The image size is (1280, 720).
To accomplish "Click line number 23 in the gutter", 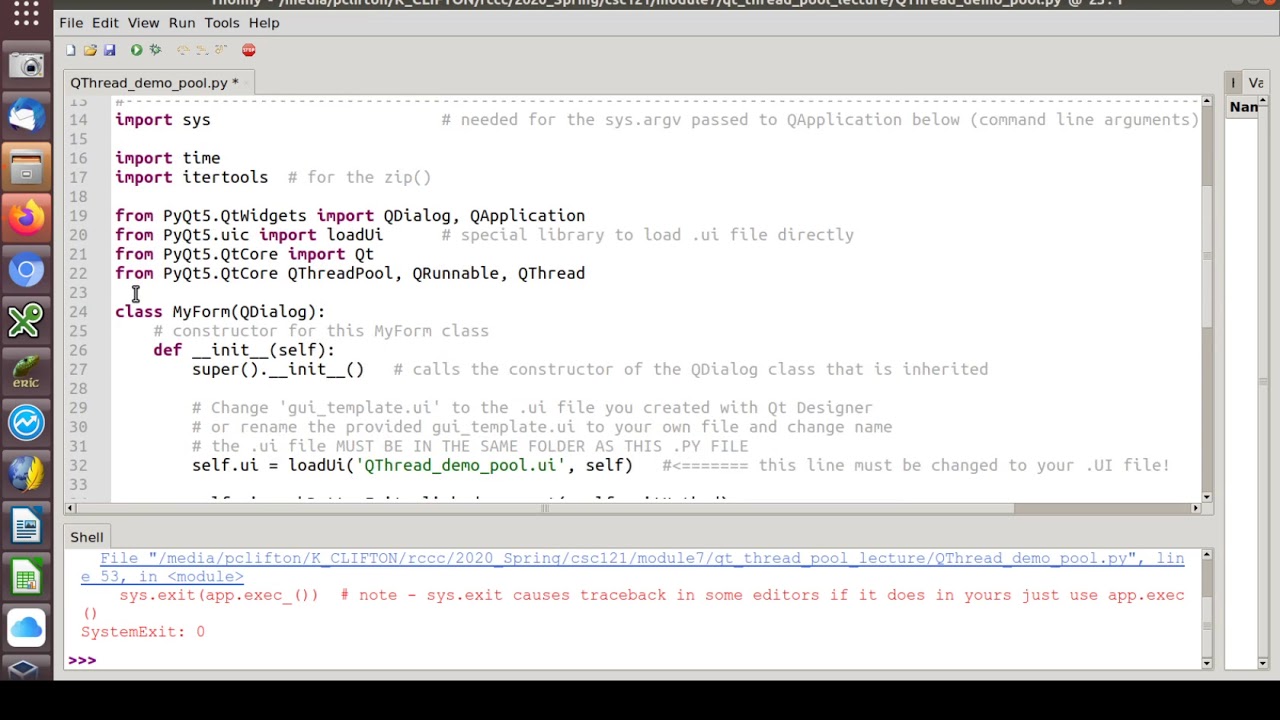I will [x=78, y=293].
